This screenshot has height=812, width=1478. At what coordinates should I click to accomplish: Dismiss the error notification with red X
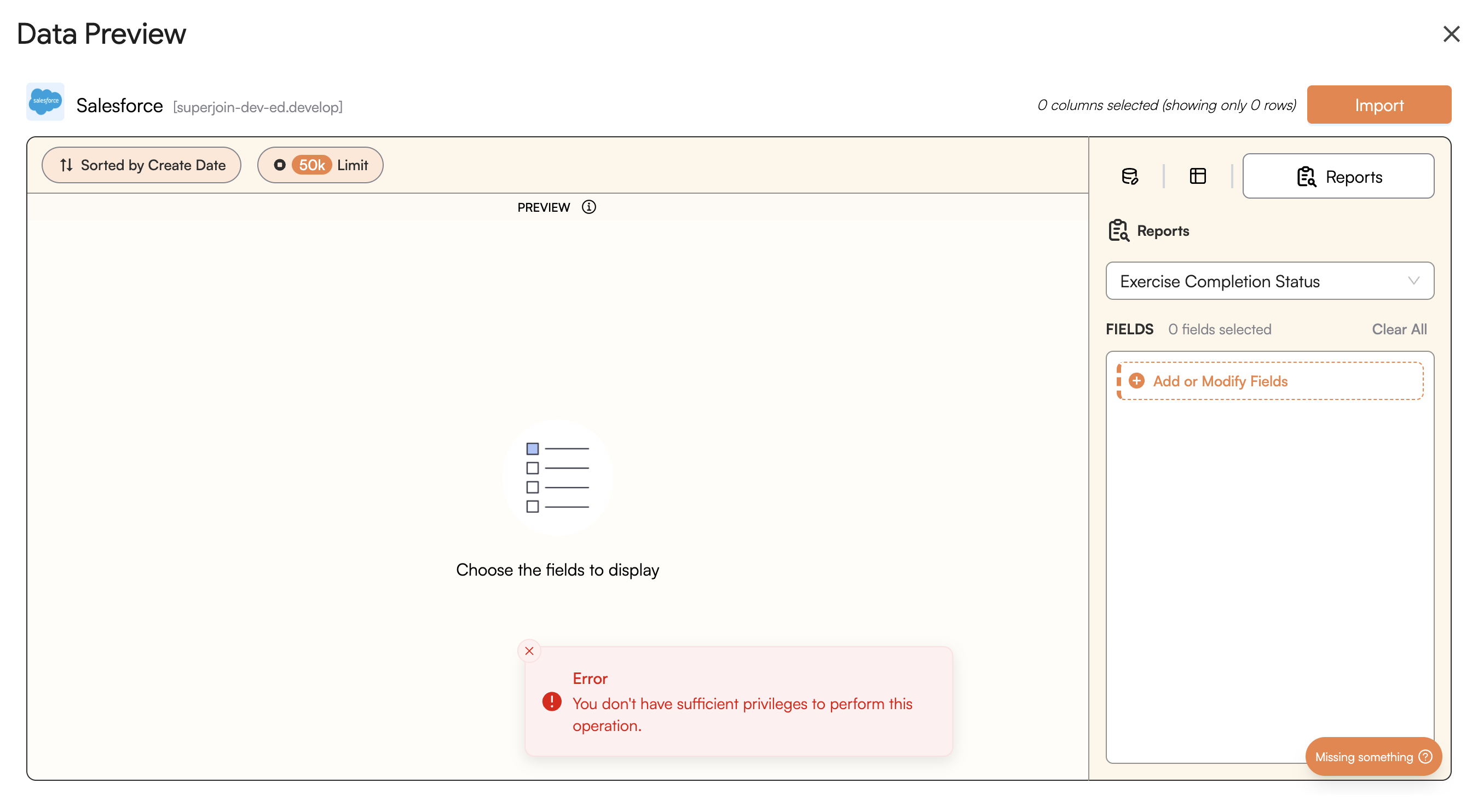pyautogui.click(x=528, y=650)
